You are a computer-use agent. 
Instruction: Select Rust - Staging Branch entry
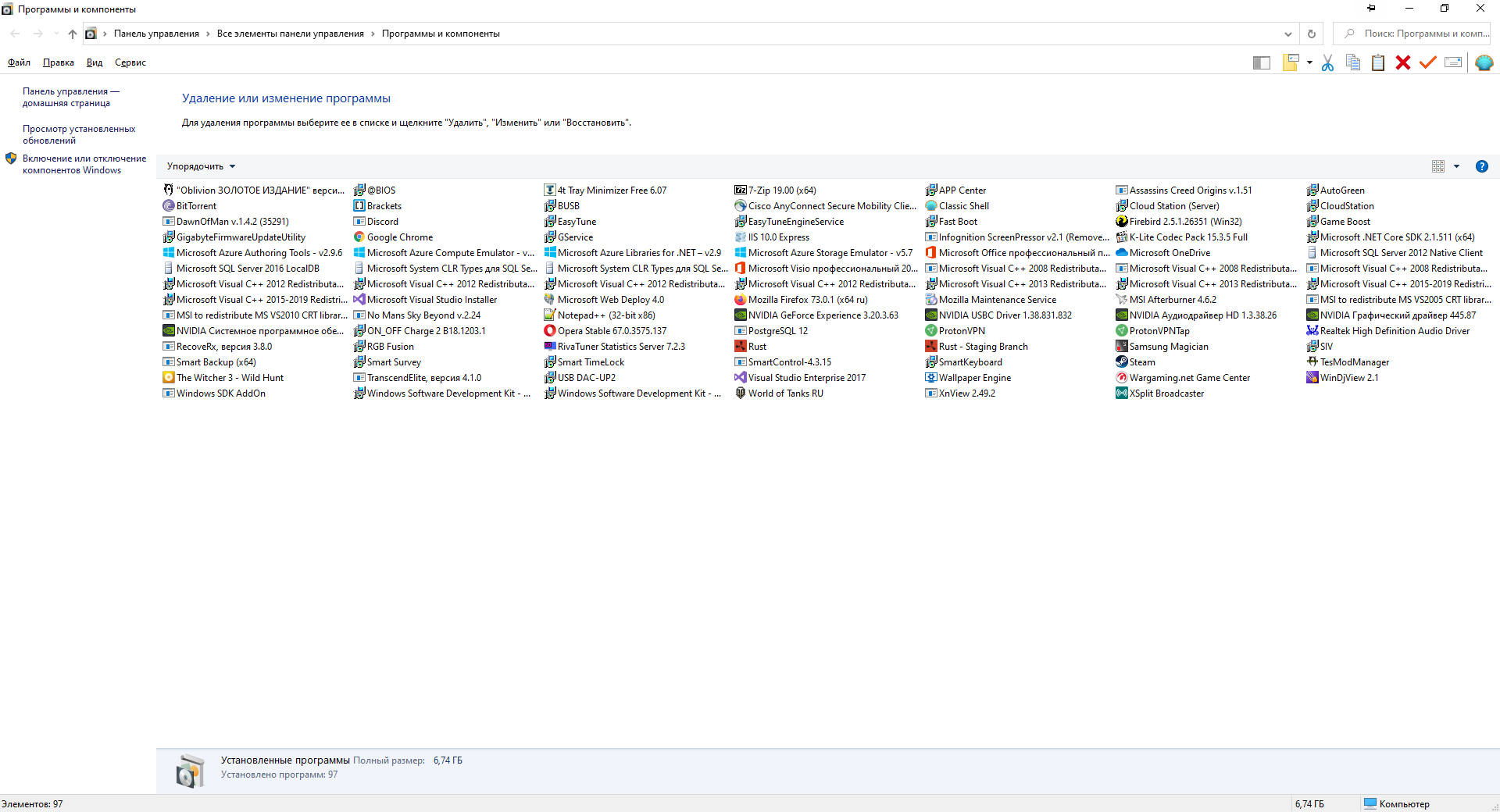click(977, 347)
